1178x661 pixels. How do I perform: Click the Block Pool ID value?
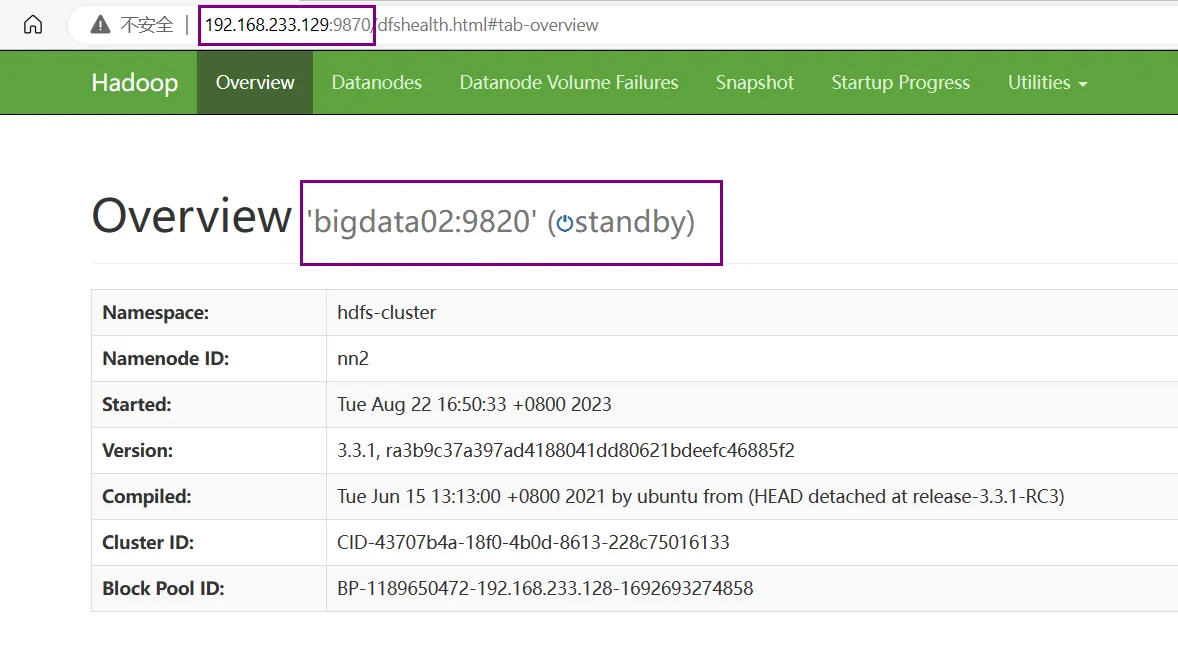[x=545, y=588]
